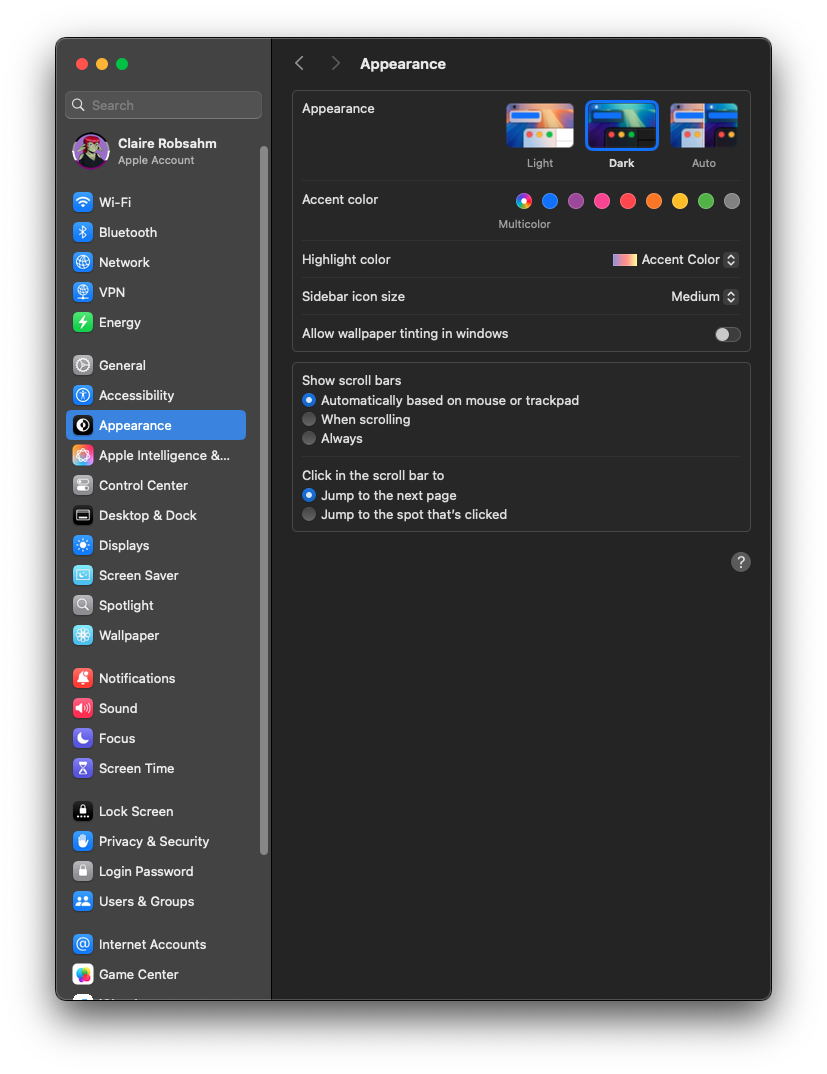The width and height of the screenshot is (827, 1074).
Task: Click the Wi-Fi icon in sidebar
Action: pos(83,202)
